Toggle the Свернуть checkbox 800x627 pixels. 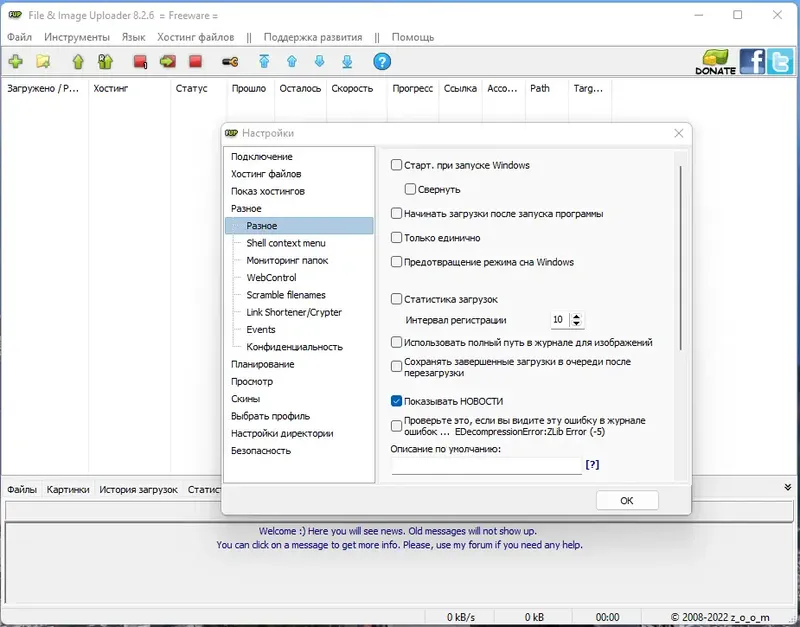click(410, 189)
